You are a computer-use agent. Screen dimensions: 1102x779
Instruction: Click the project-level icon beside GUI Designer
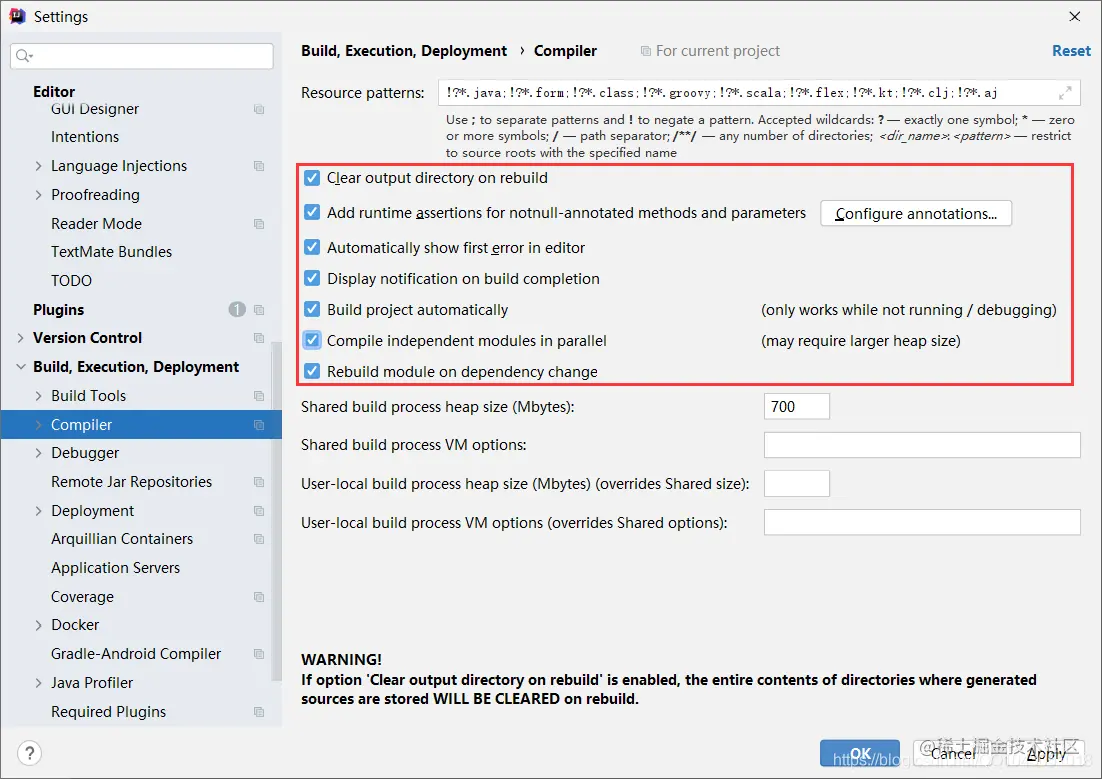pyautogui.click(x=259, y=109)
